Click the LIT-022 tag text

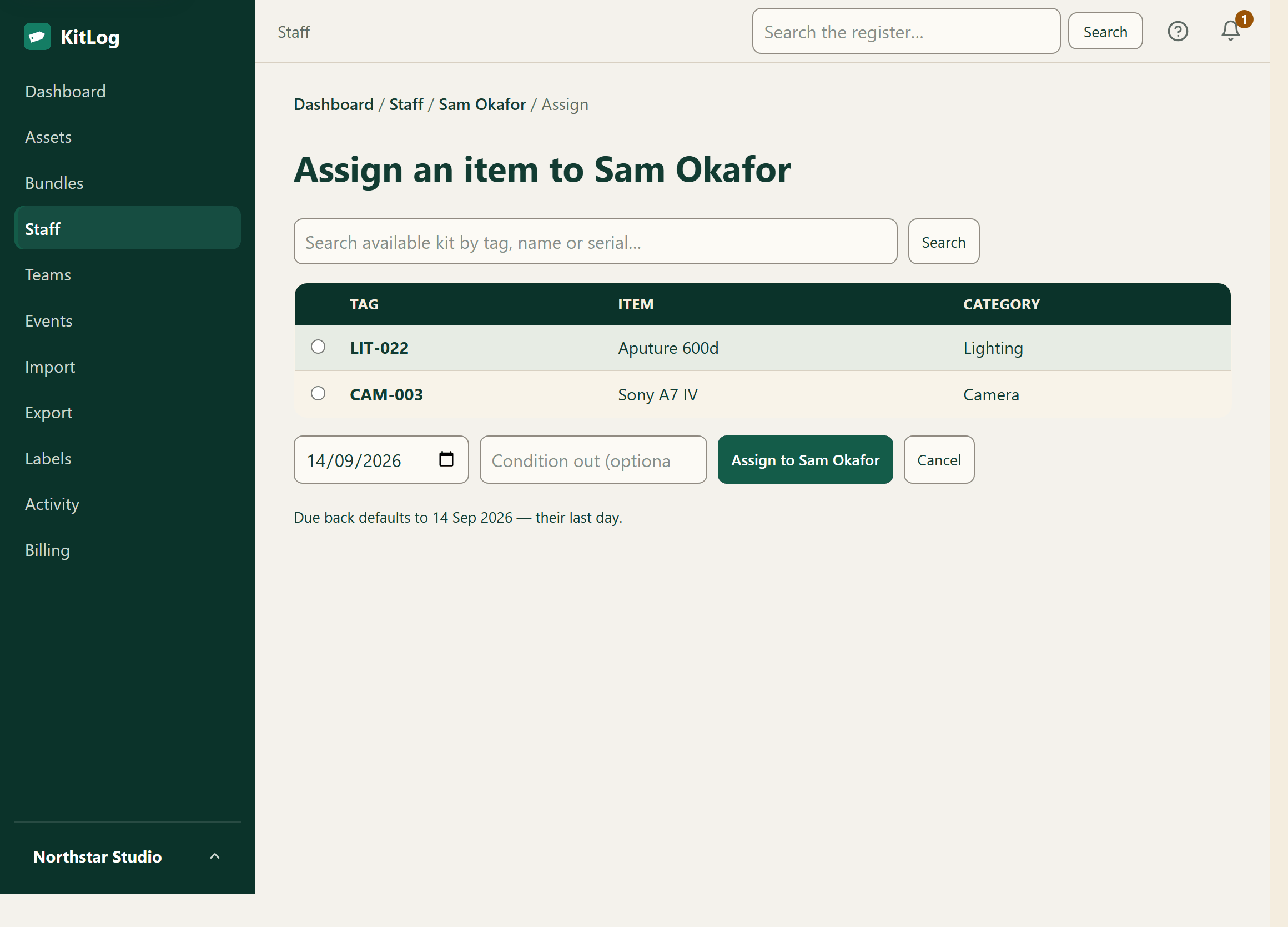pos(379,348)
